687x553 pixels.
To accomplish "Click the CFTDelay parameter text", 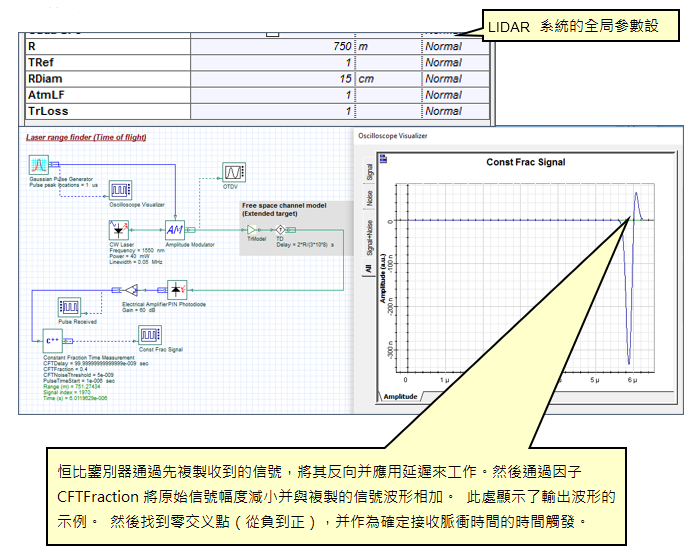I will (96, 364).
